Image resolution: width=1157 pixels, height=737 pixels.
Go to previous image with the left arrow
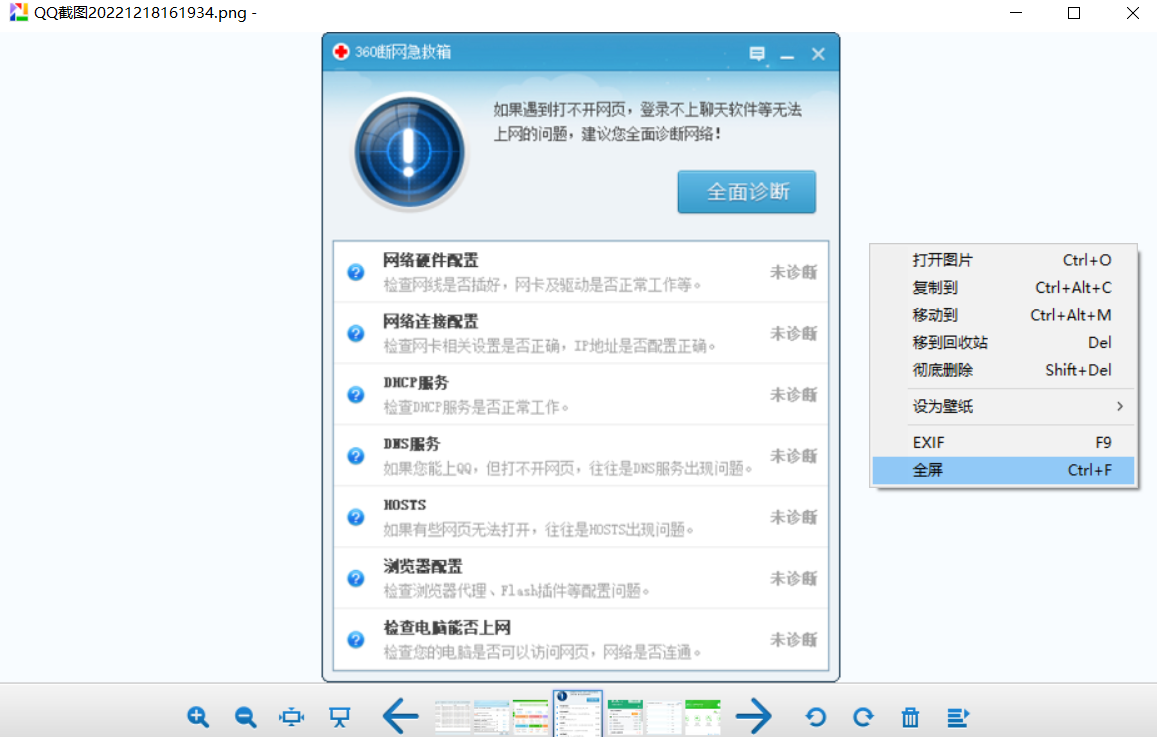point(400,716)
